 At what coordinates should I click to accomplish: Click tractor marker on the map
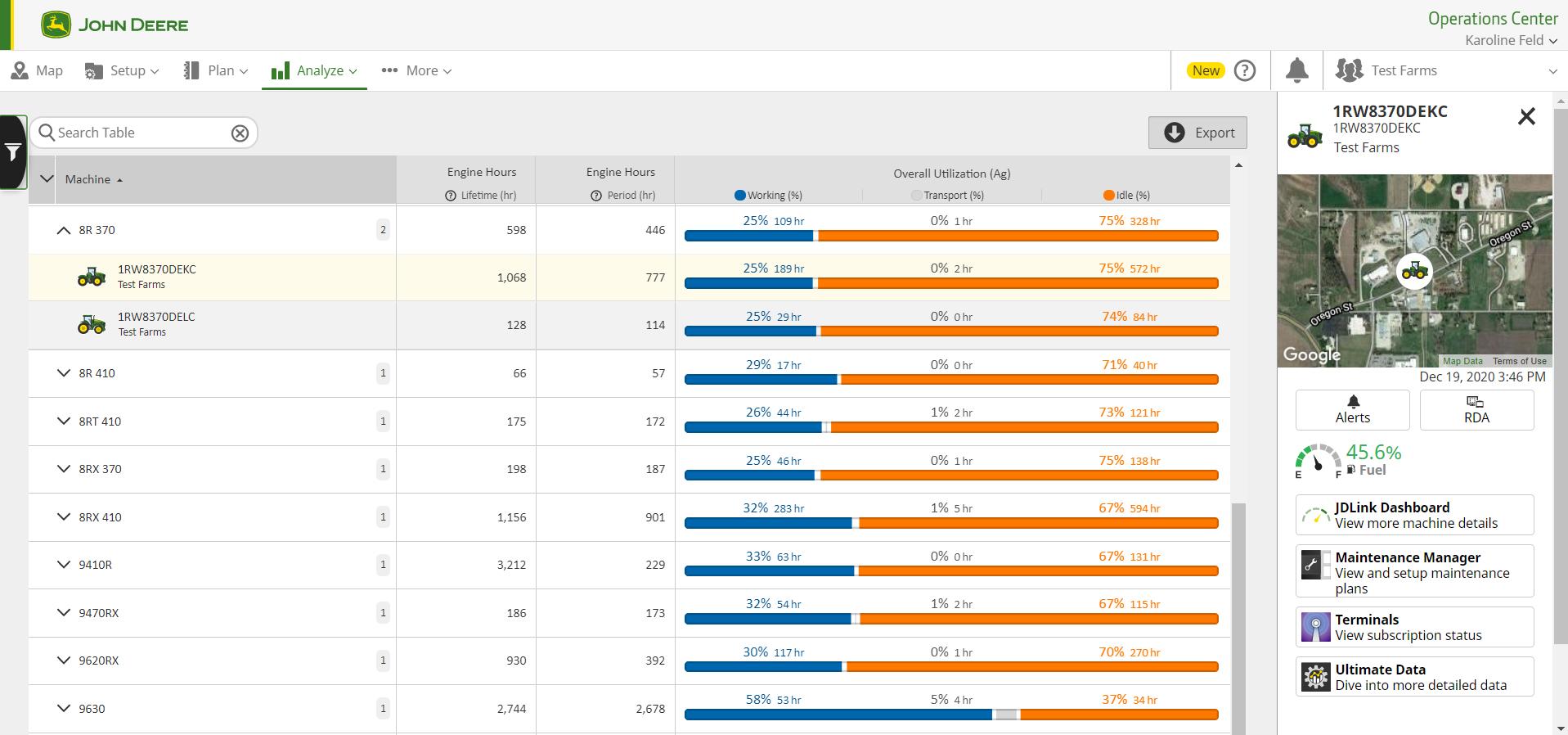click(x=1414, y=271)
